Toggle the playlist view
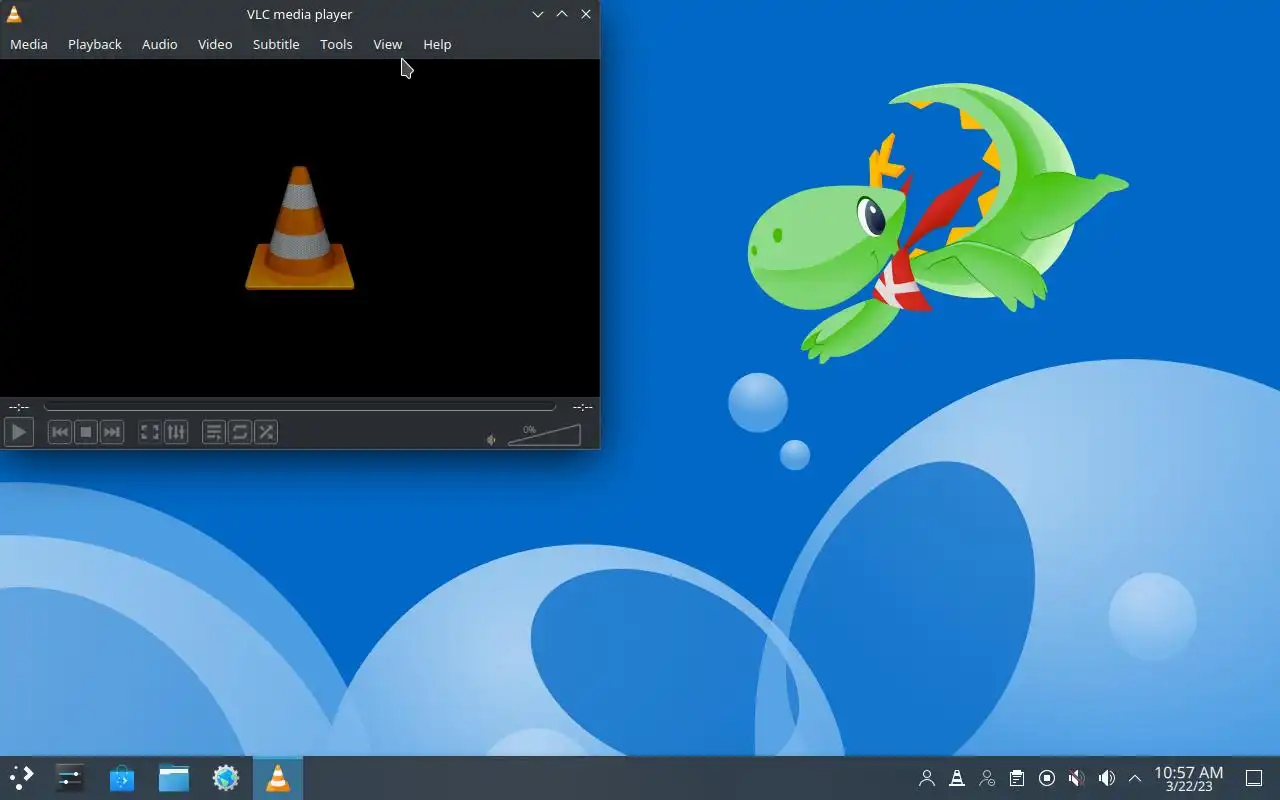 [214, 432]
